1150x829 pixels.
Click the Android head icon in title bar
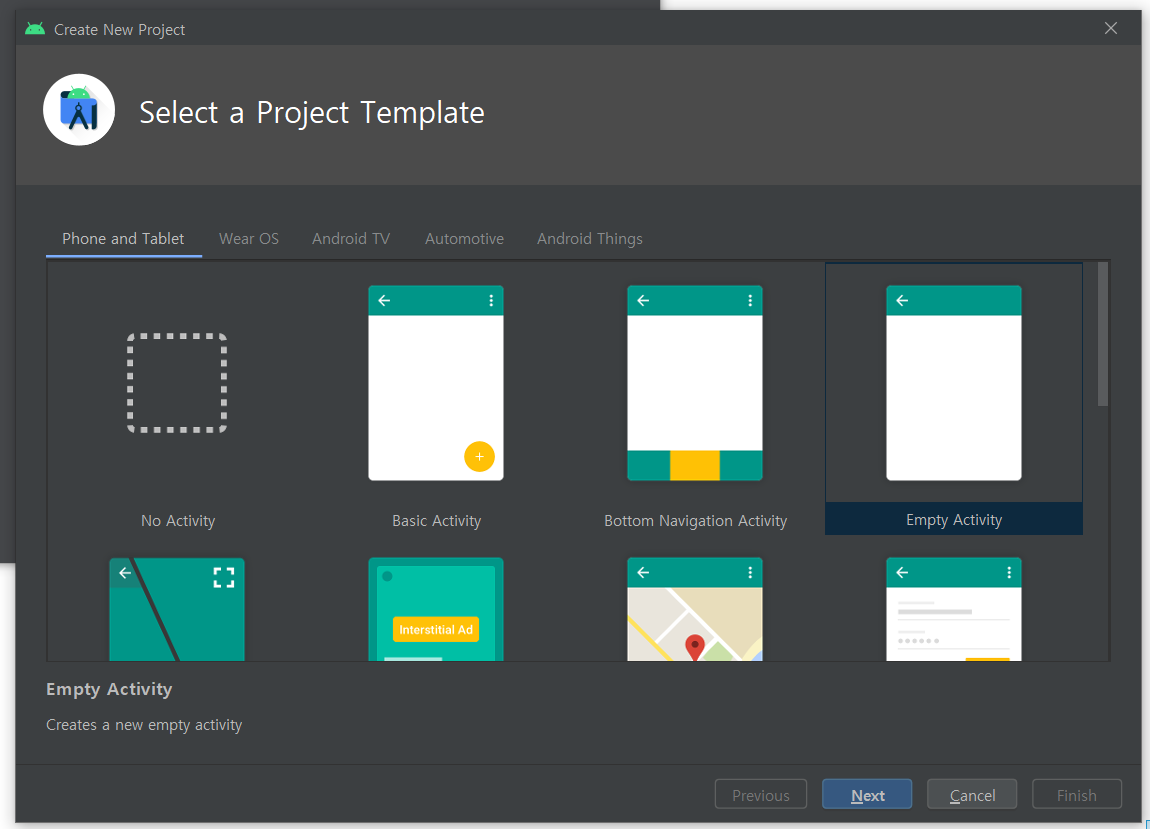click(34, 29)
